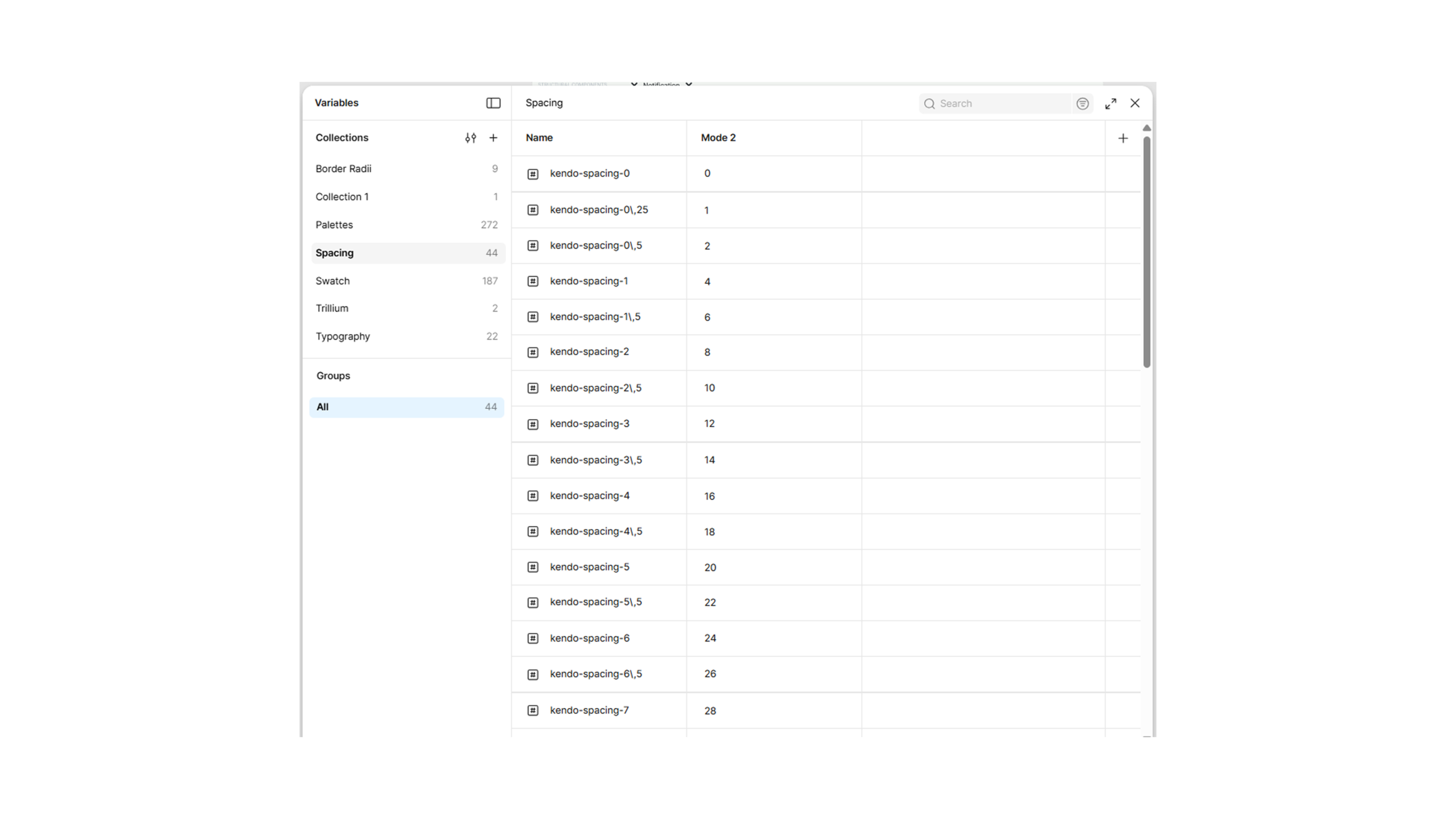Click inside the Search field
The height and width of the screenshot is (819, 1456).
point(995,104)
